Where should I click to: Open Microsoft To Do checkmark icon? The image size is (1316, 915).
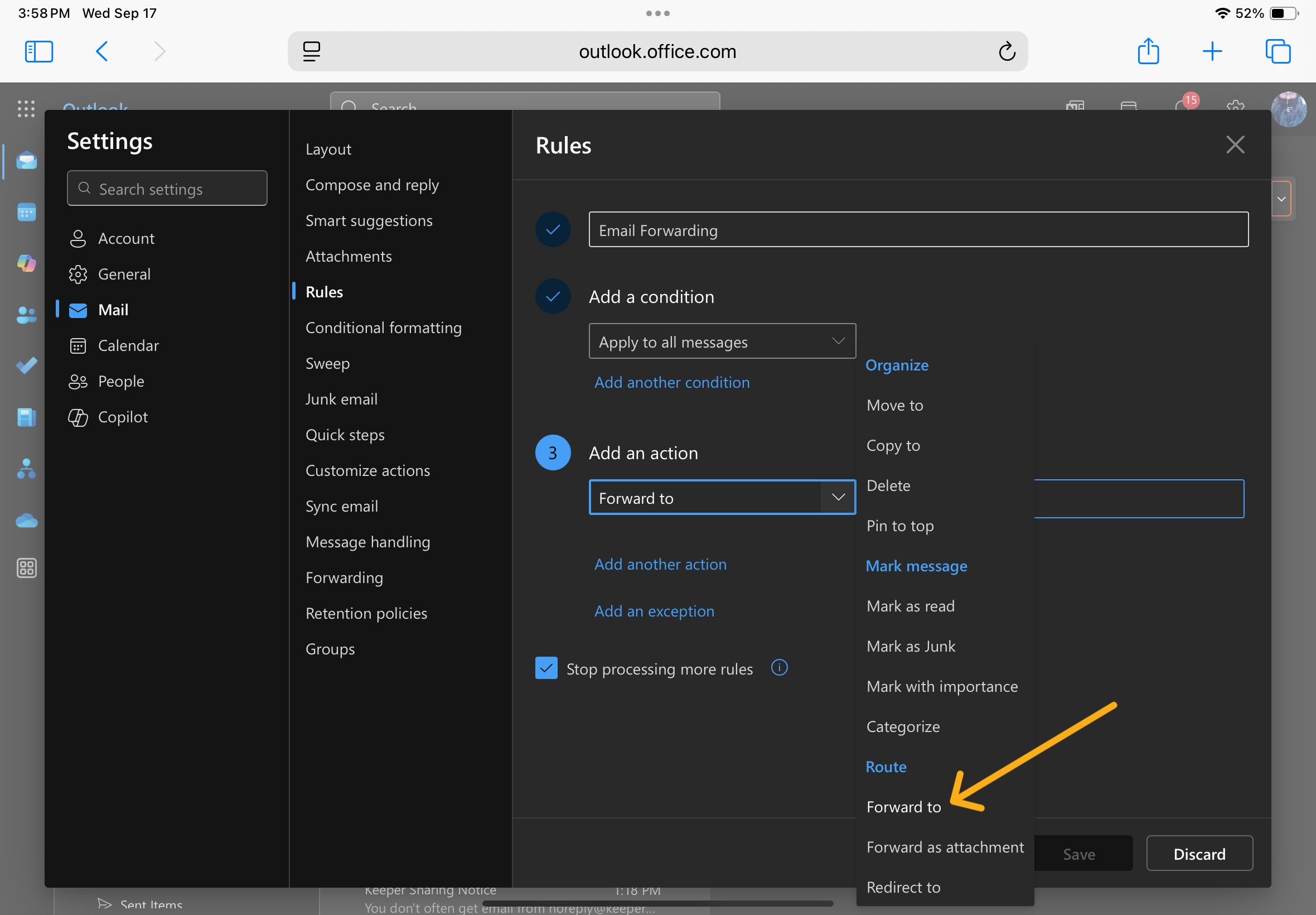(26, 366)
